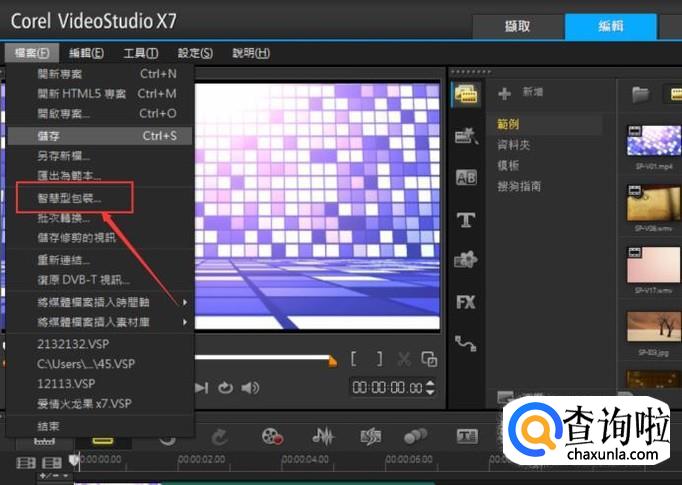Viewport: 682px width, 485px height.
Task: Choose 批次轉換... batch convert entry
Action: pyautogui.click(x=100, y=217)
